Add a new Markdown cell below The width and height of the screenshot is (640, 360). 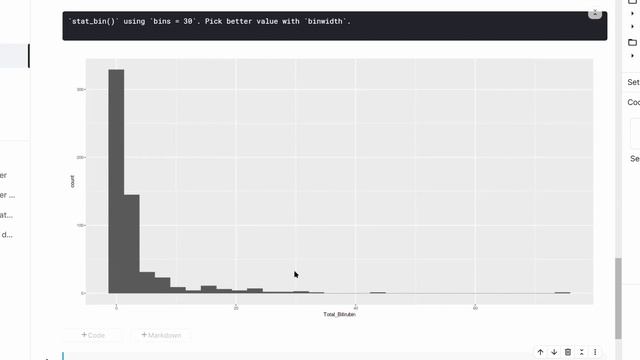pyautogui.click(x=161, y=335)
